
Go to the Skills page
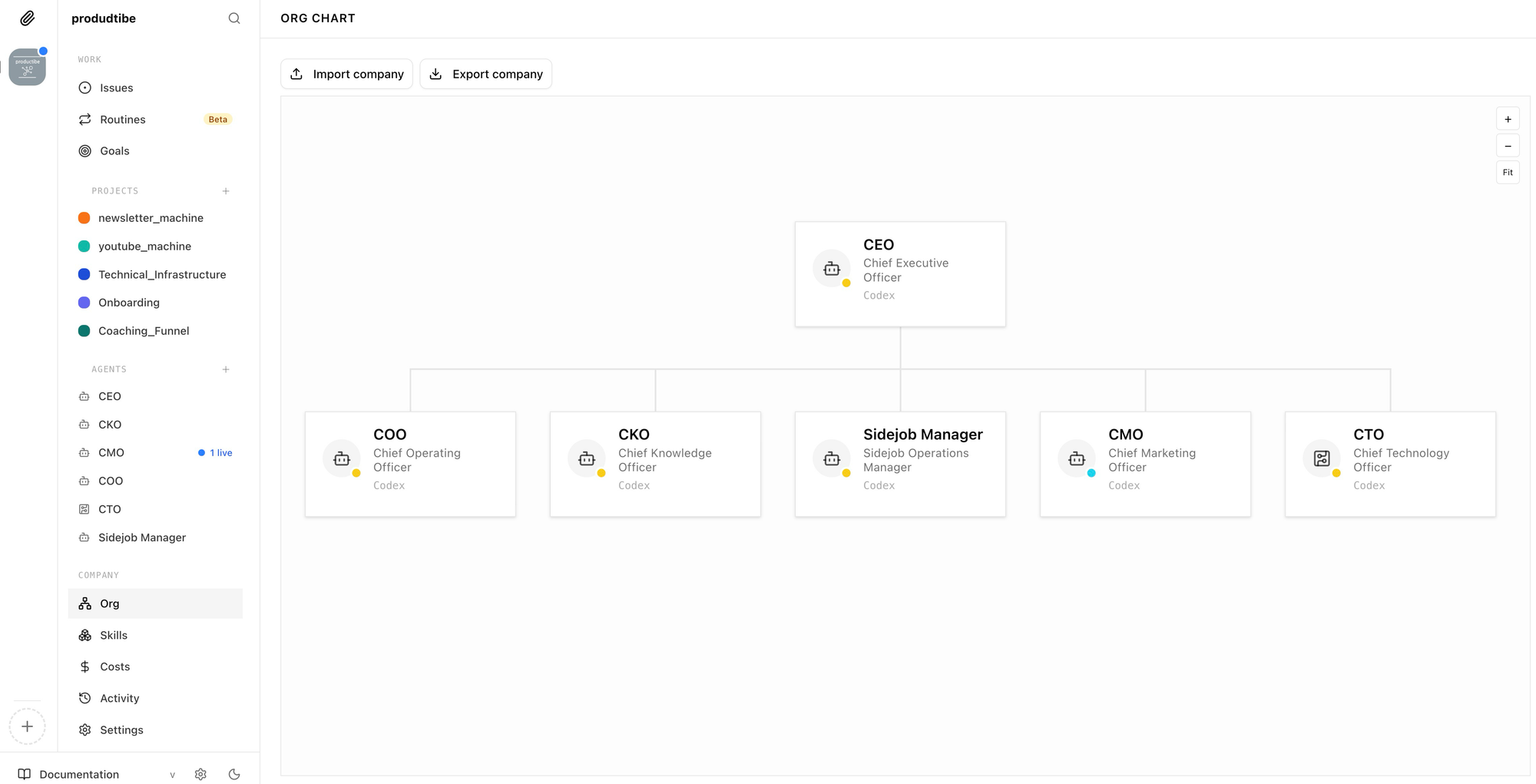pyautogui.click(x=114, y=635)
